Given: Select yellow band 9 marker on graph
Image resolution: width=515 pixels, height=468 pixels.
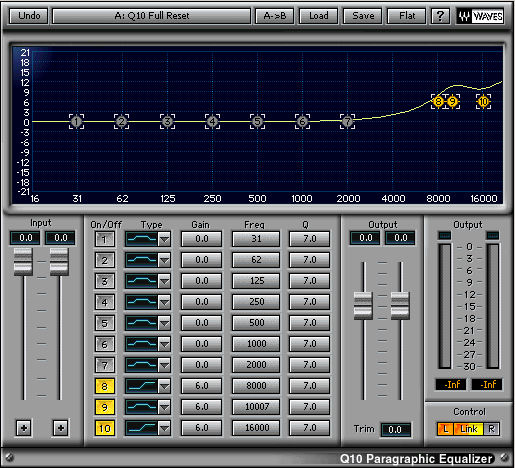Looking at the screenshot, I should pos(452,101).
